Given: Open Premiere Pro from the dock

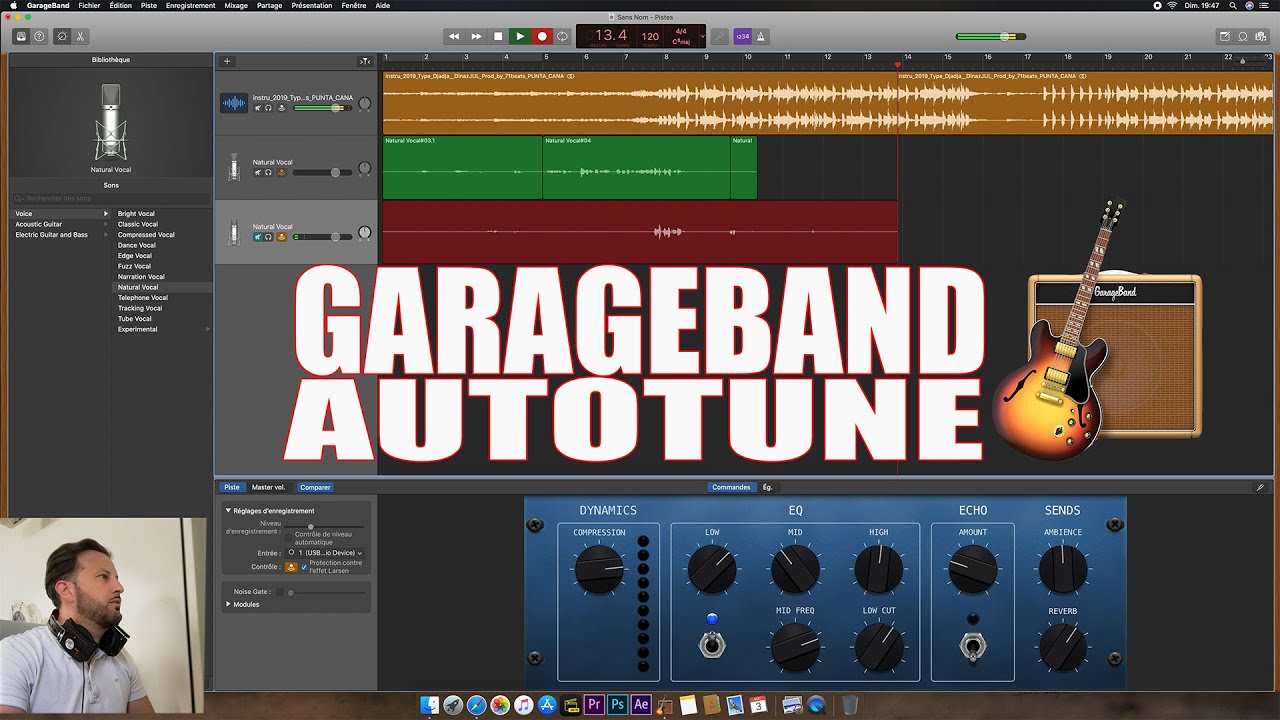Looking at the screenshot, I should 594,704.
